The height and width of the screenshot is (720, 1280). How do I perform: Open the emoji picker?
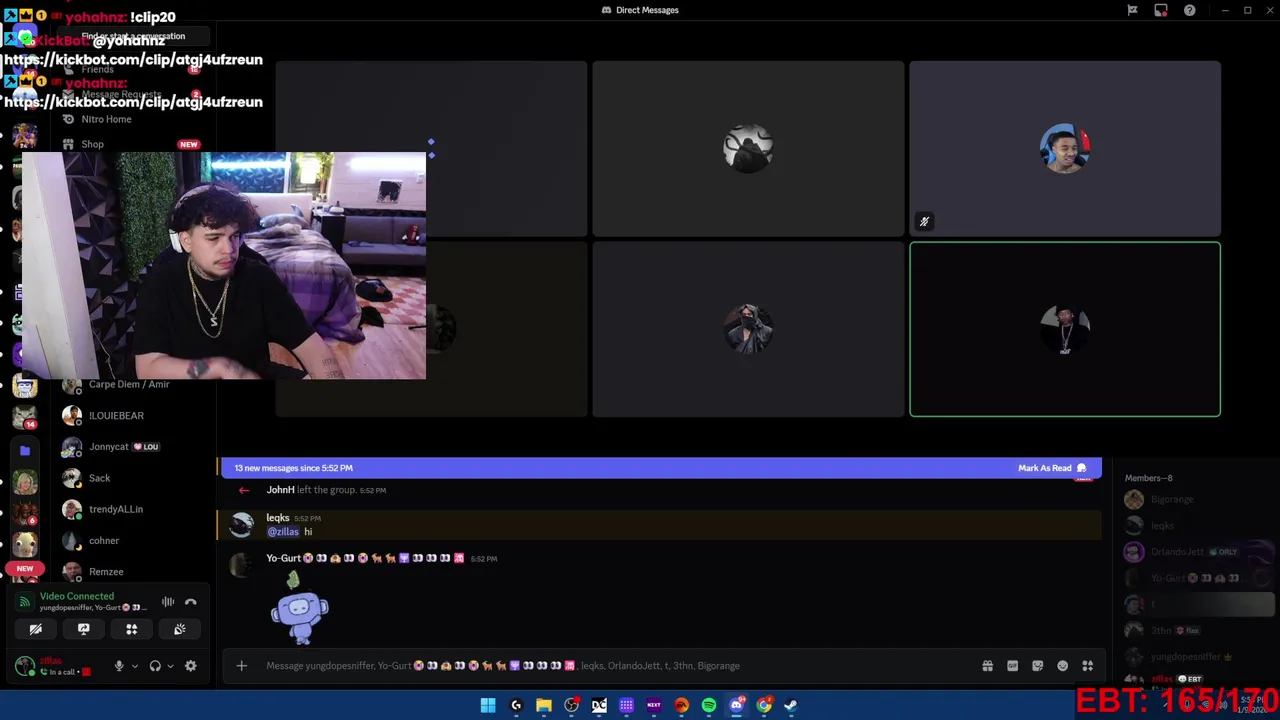coord(1062,666)
